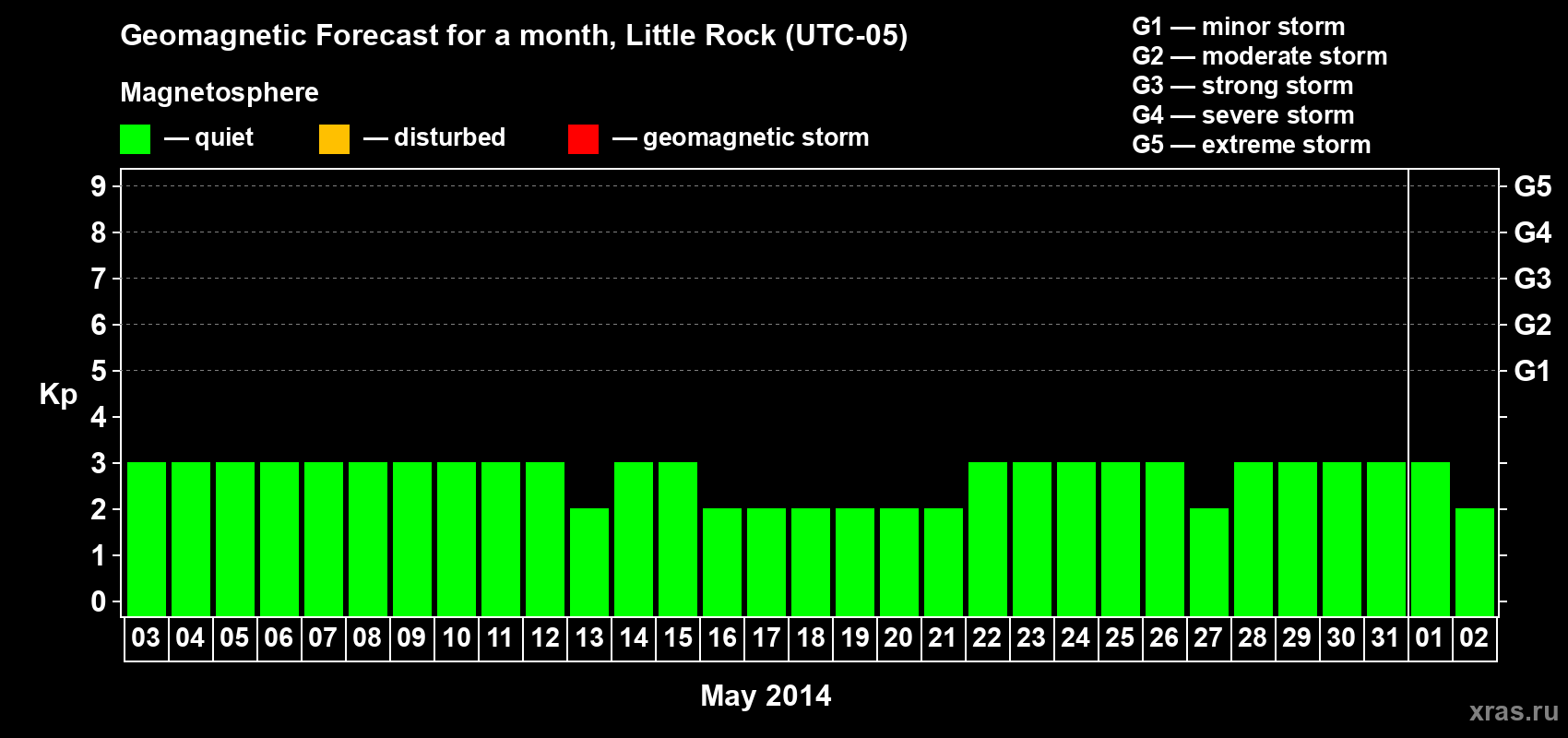Click the Kp value 3 on the axis

pyautogui.click(x=99, y=463)
